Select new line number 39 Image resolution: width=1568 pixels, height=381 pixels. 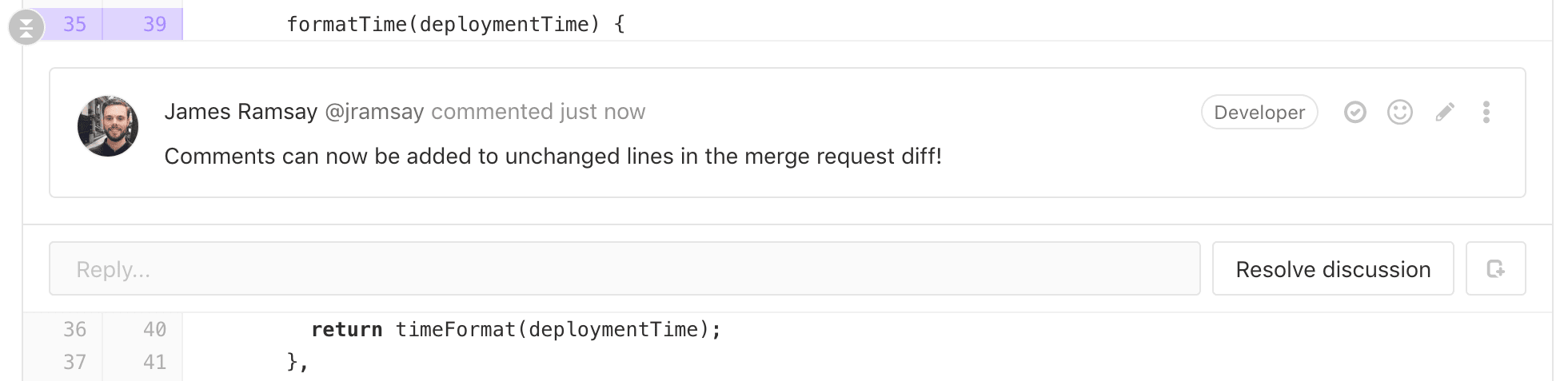(x=154, y=24)
